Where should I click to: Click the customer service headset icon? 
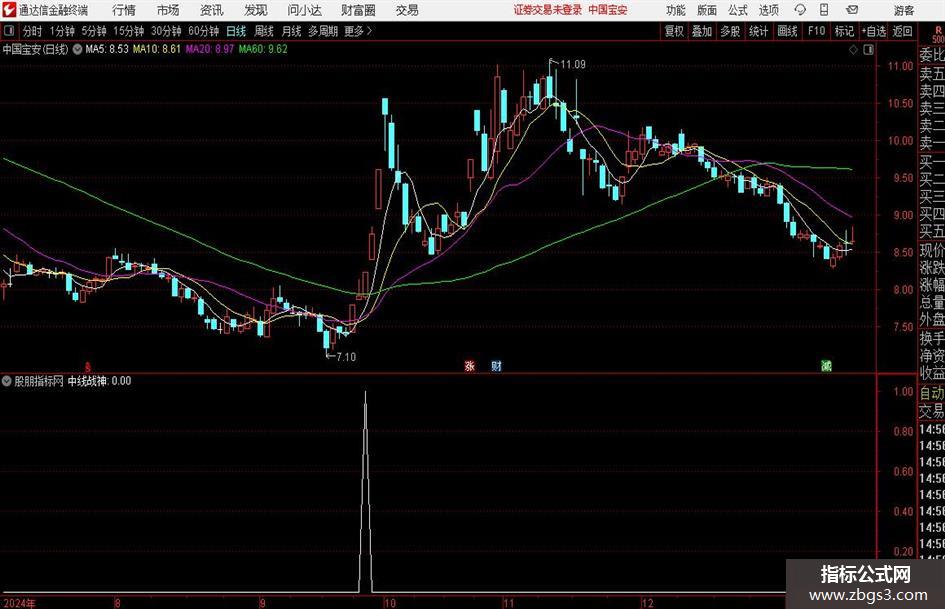click(x=800, y=10)
